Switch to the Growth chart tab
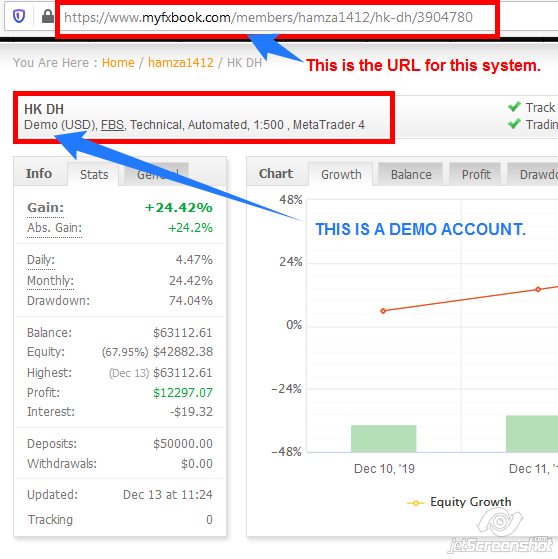 [341, 174]
